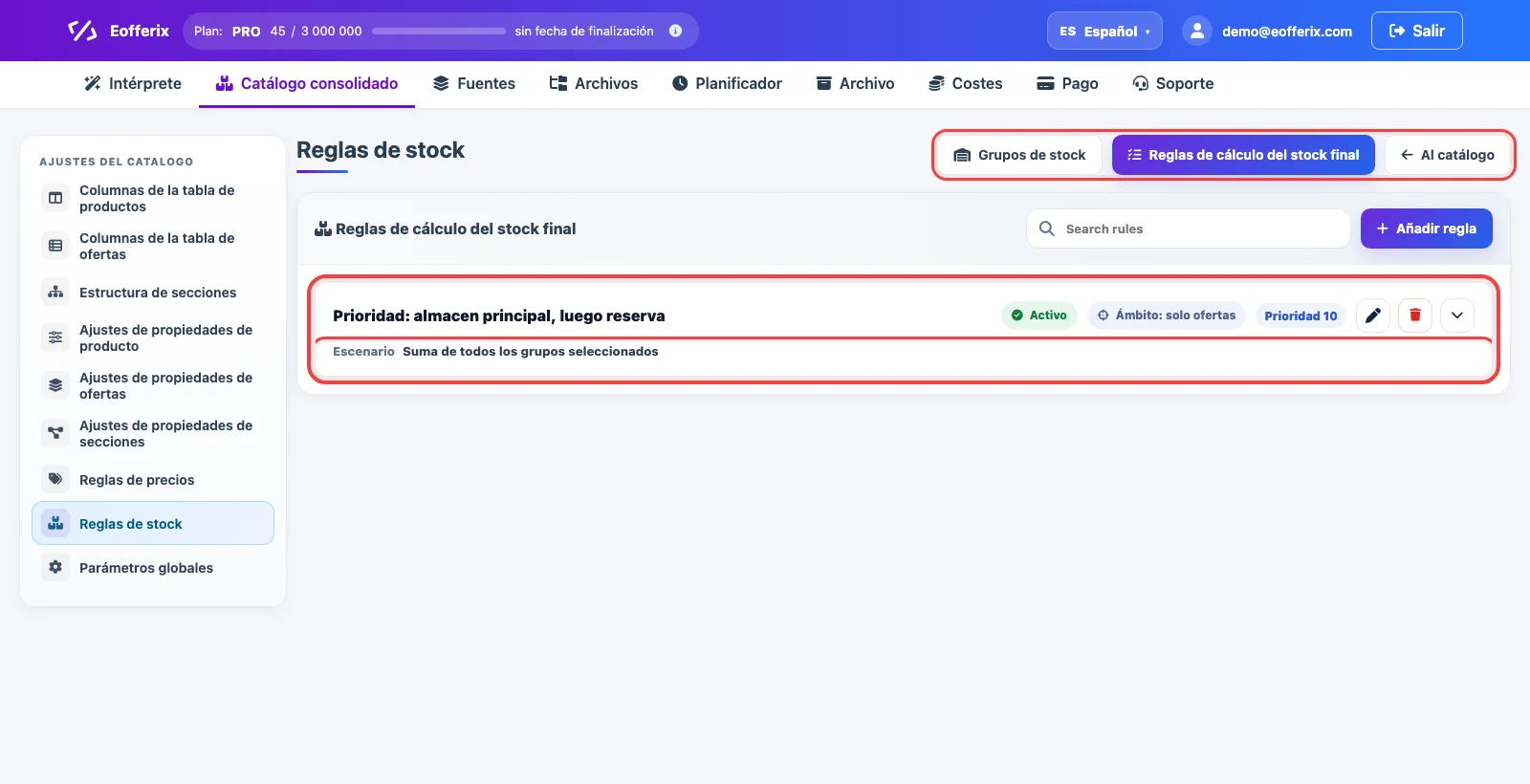Click the product table columns icon

tap(55, 198)
